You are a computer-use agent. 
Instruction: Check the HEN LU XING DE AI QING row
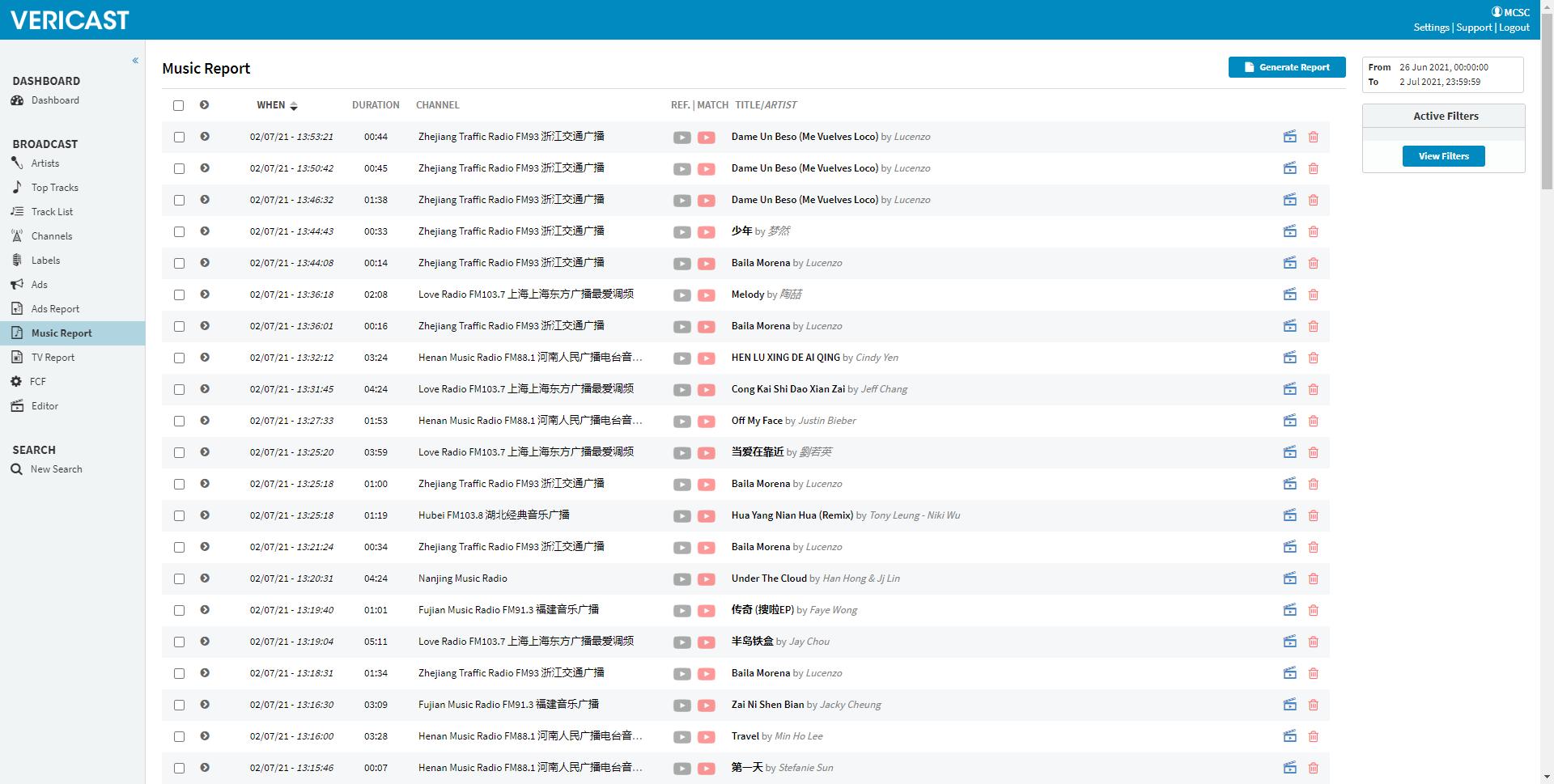point(179,358)
